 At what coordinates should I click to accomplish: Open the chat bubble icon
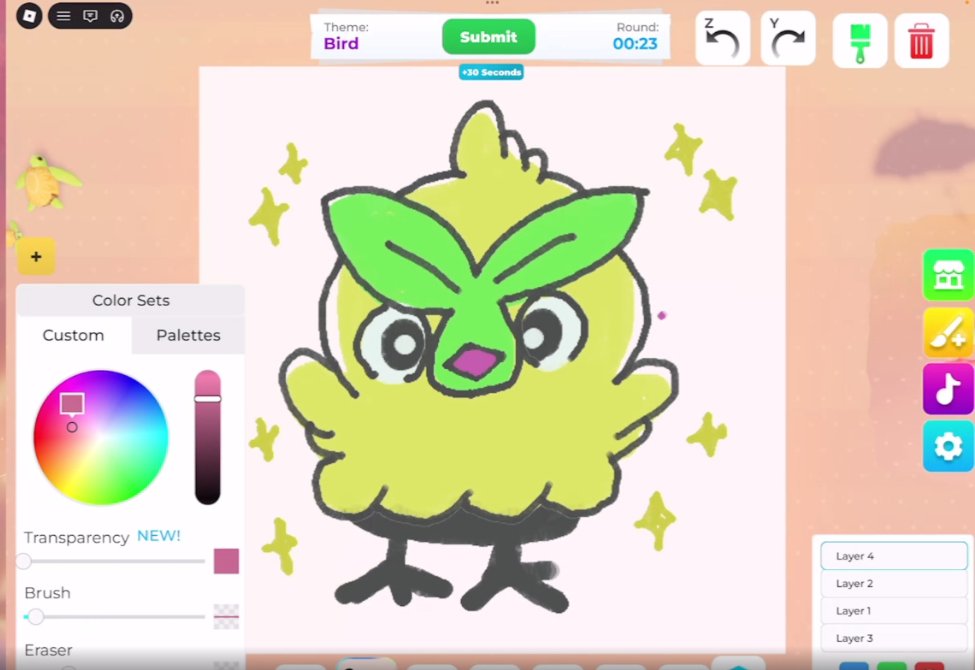click(90, 16)
